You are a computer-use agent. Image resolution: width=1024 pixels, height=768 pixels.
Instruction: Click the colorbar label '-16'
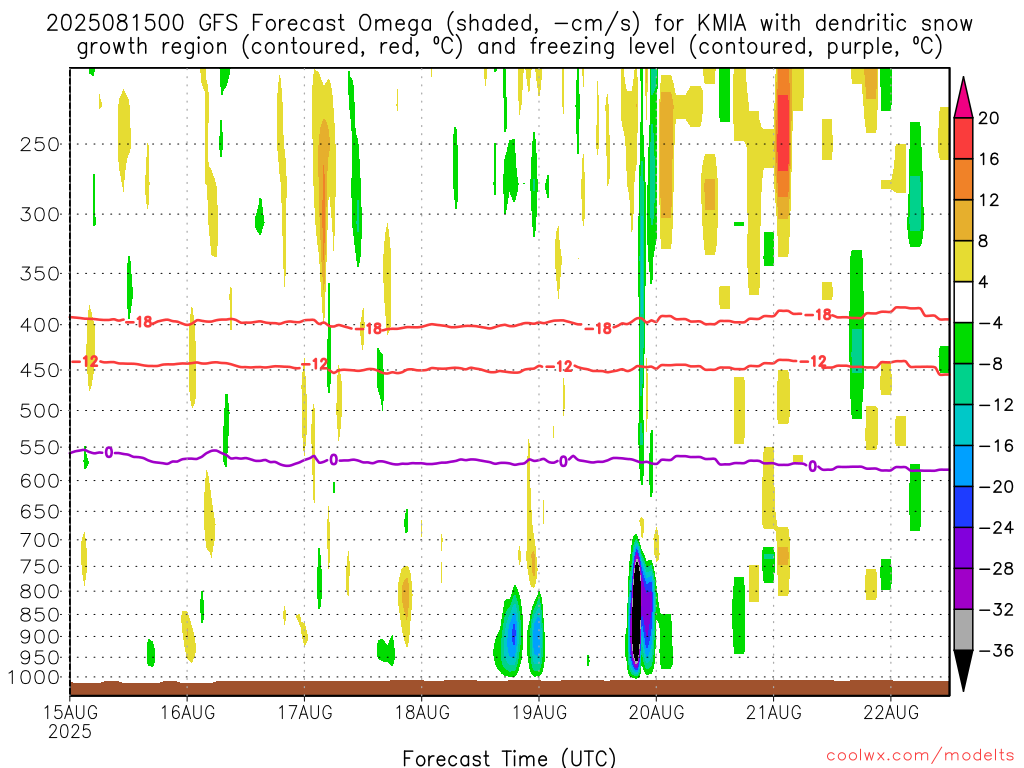click(x=996, y=445)
